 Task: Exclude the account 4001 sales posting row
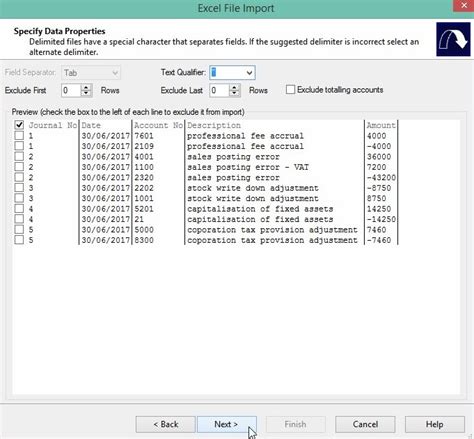19,156
